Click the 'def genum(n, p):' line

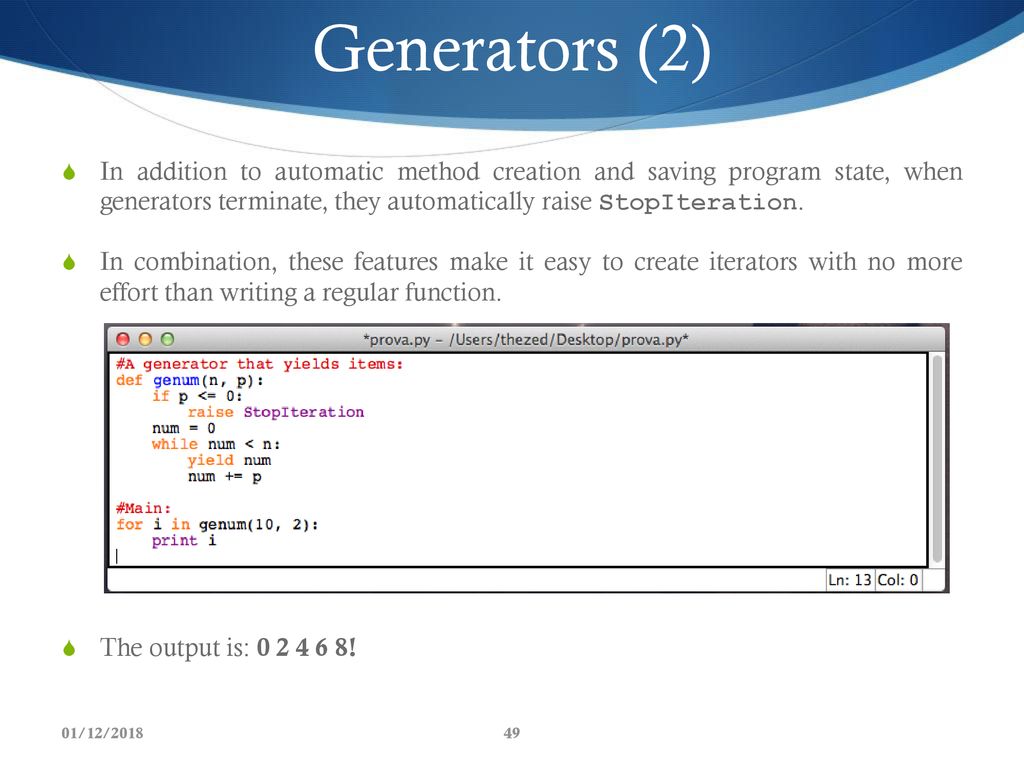click(x=190, y=381)
